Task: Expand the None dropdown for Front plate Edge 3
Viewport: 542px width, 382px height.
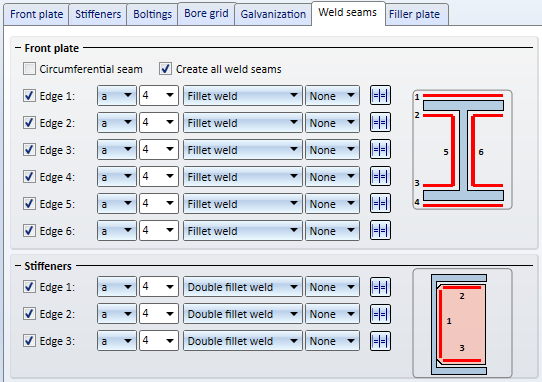Action: (332, 149)
